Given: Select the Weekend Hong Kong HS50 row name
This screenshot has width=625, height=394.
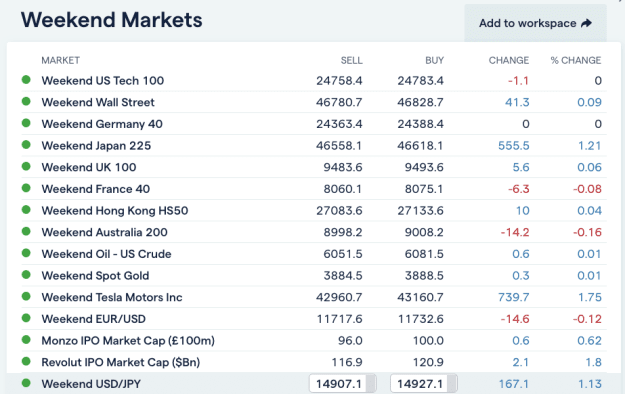Looking at the screenshot, I should 115,211.
